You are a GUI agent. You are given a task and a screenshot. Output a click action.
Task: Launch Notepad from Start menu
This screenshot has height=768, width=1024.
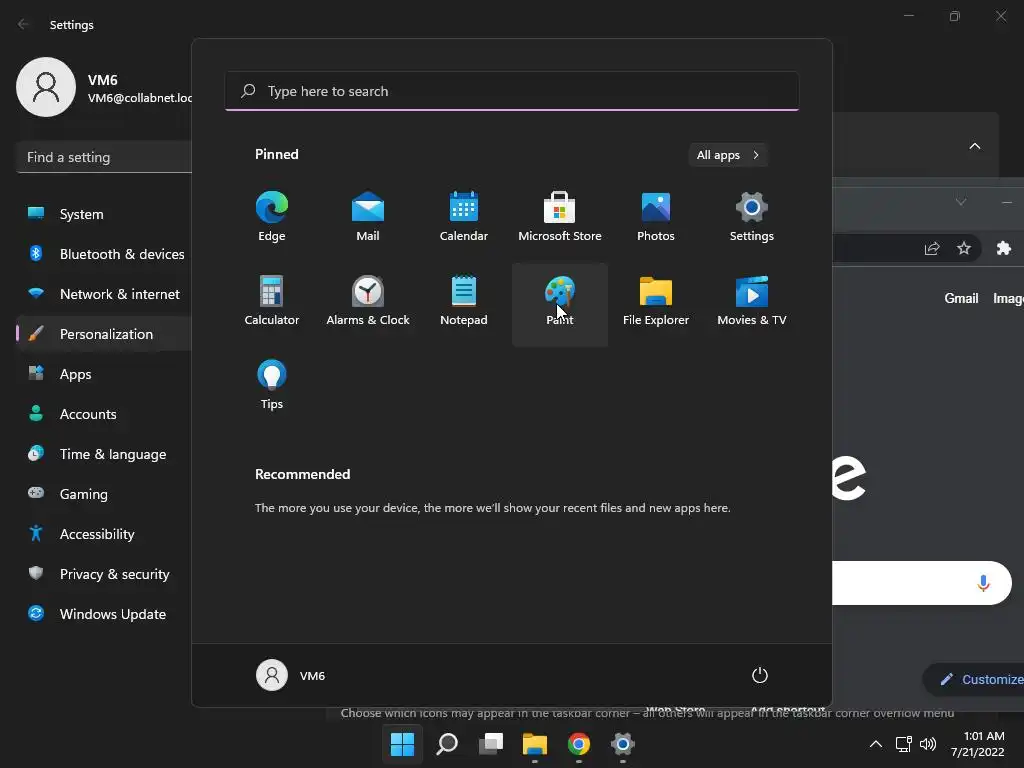click(x=464, y=302)
